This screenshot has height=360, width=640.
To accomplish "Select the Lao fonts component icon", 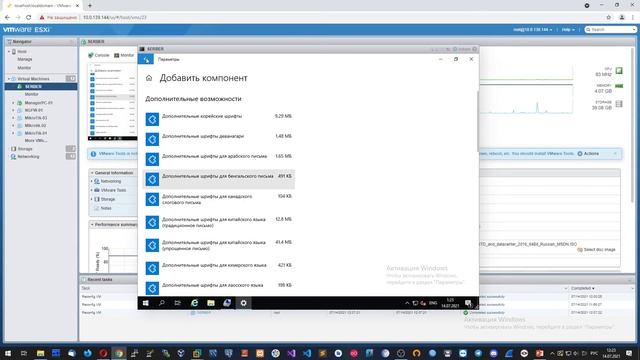I will [152, 288].
